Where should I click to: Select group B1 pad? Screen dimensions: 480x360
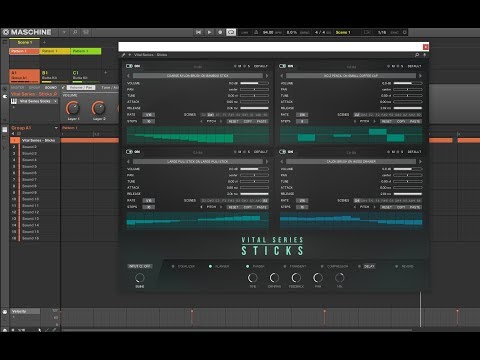(55, 76)
